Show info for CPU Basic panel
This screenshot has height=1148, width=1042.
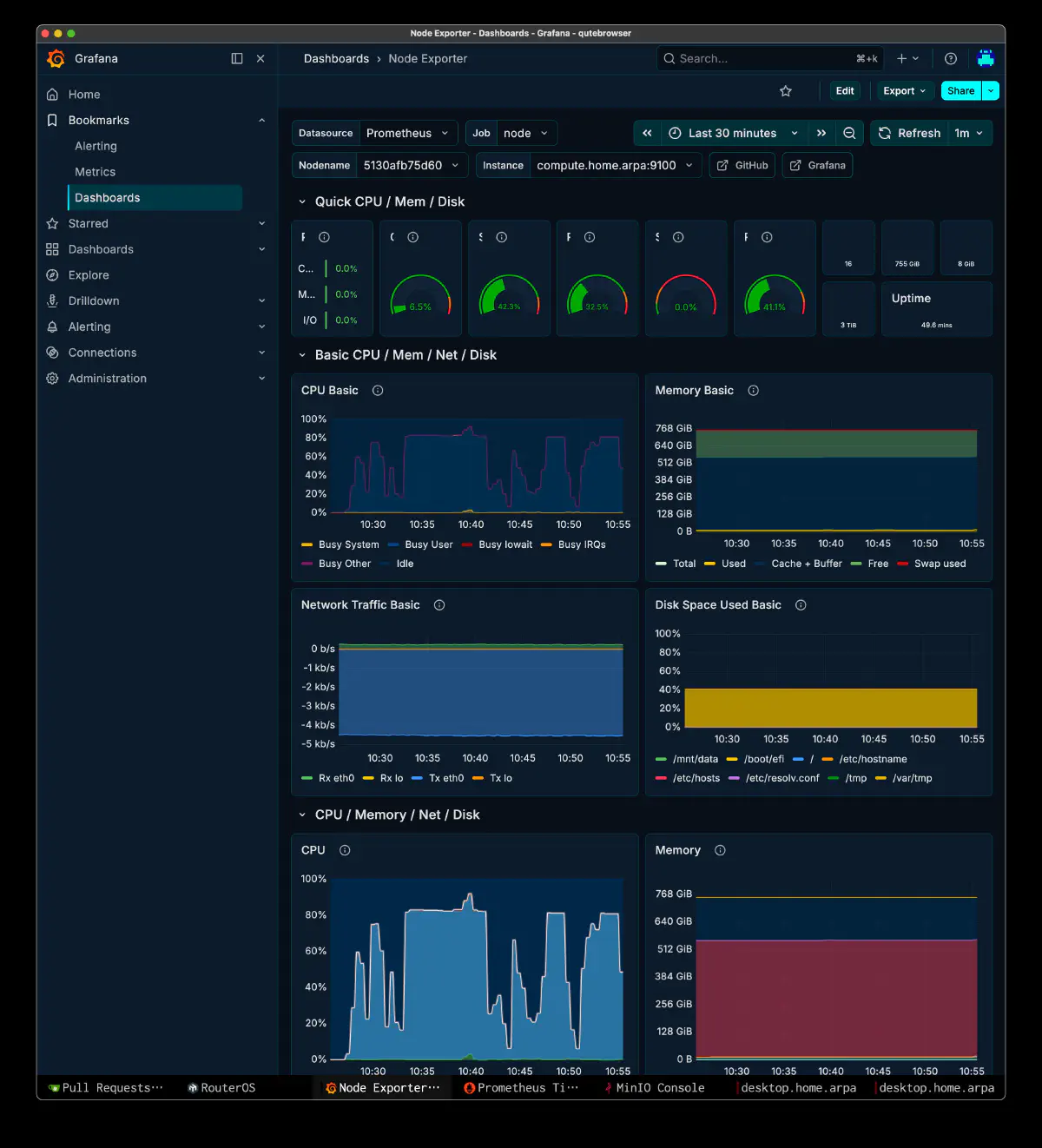coord(378,391)
